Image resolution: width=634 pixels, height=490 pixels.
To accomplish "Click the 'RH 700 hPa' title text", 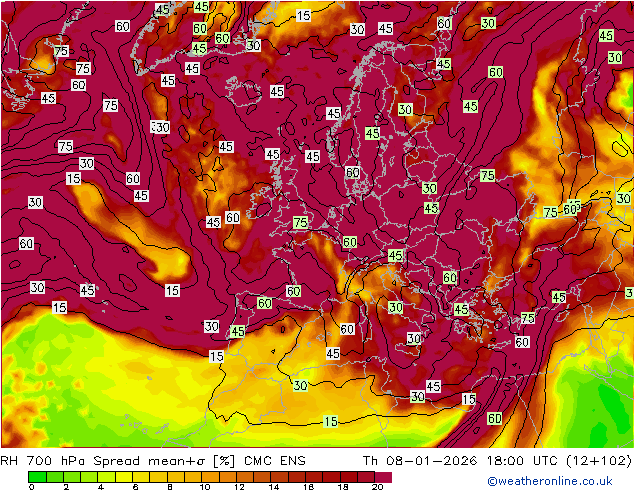I will click(43, 461).
